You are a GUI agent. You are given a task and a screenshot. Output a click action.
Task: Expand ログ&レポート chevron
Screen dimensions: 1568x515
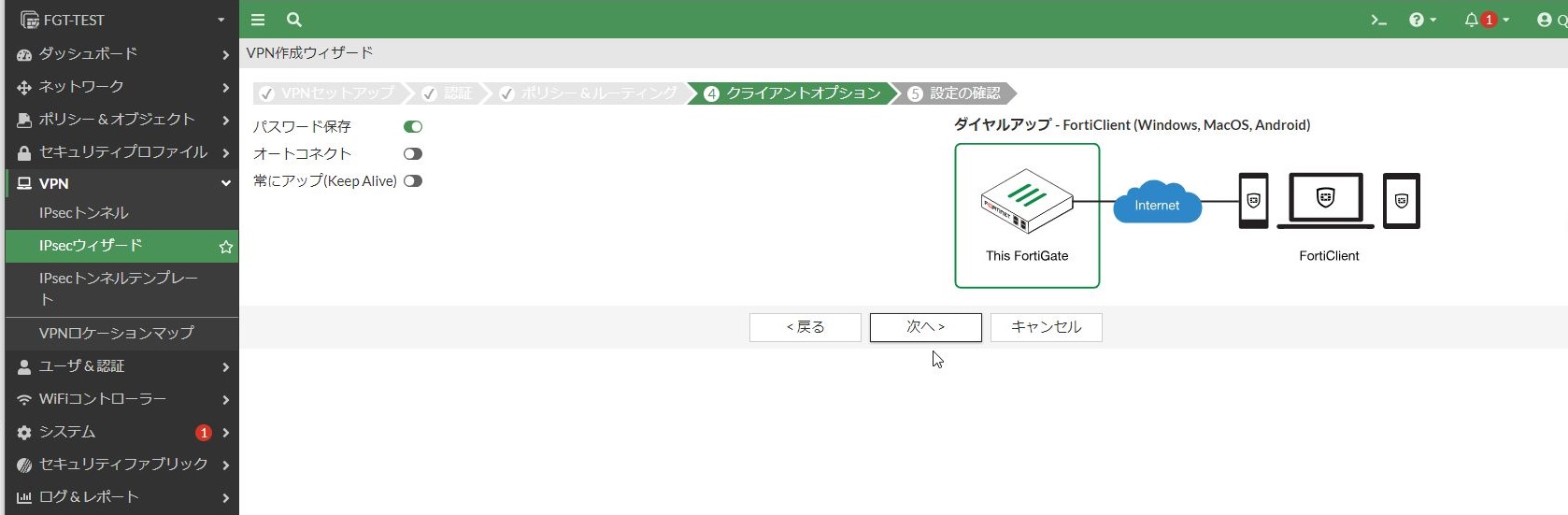click(x=225, y=498)
